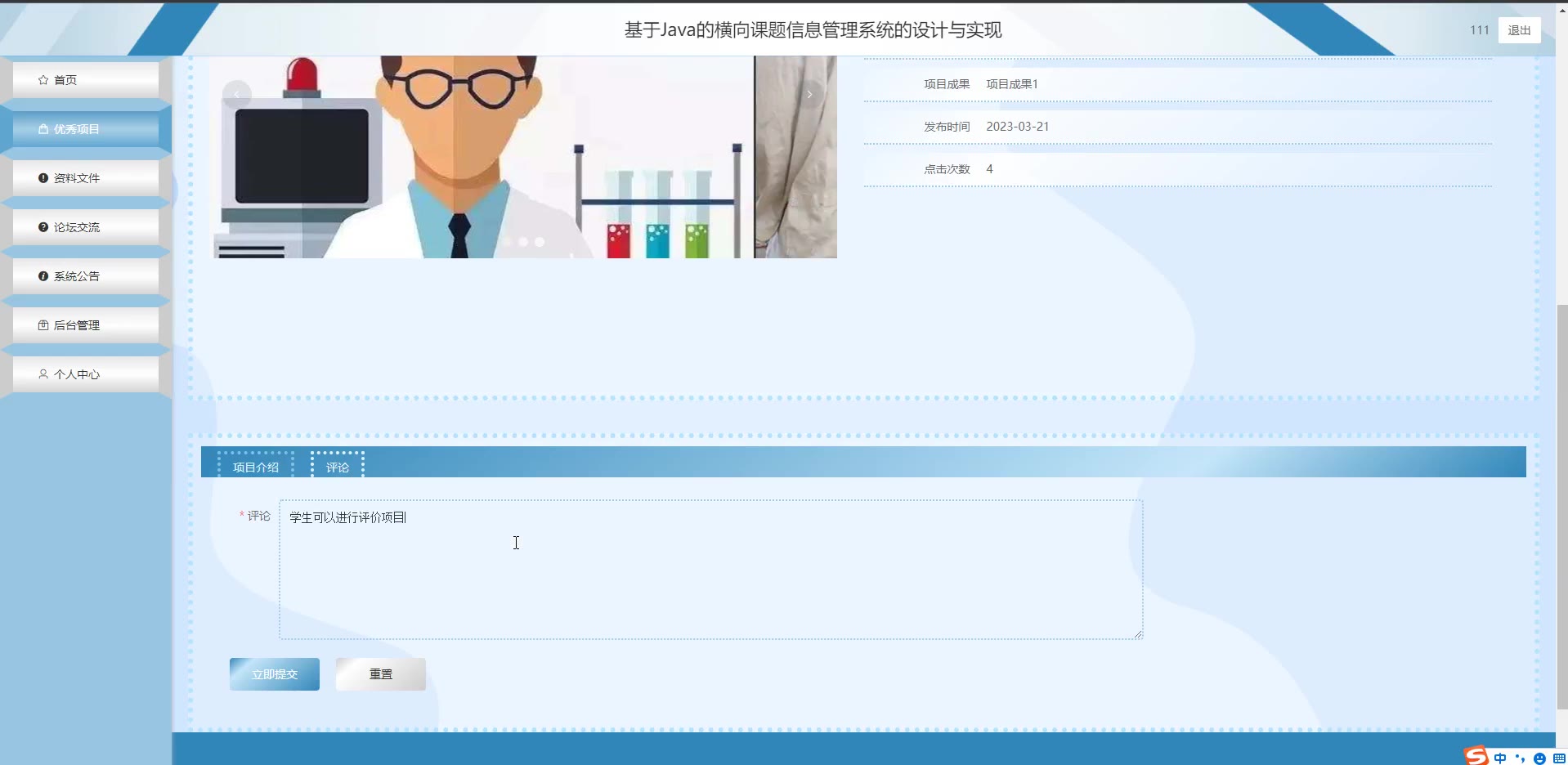Click the Sogou input method S icon

coord(1476,756)
